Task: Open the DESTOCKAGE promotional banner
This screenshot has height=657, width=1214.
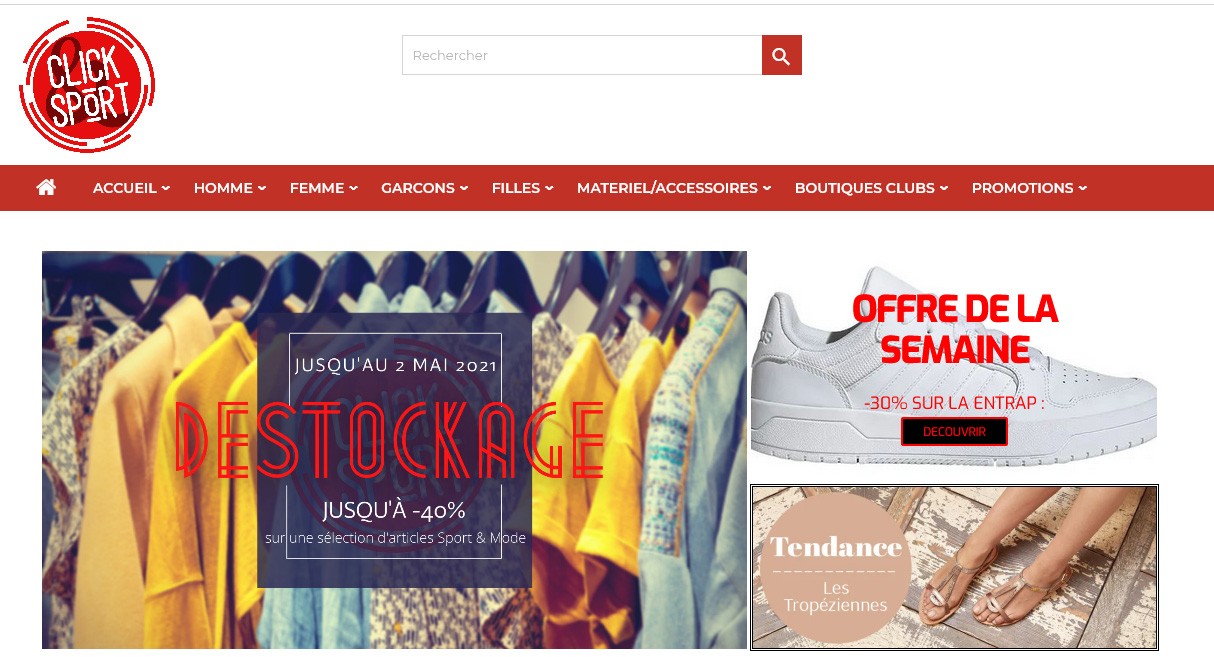Action: point(394,450)
